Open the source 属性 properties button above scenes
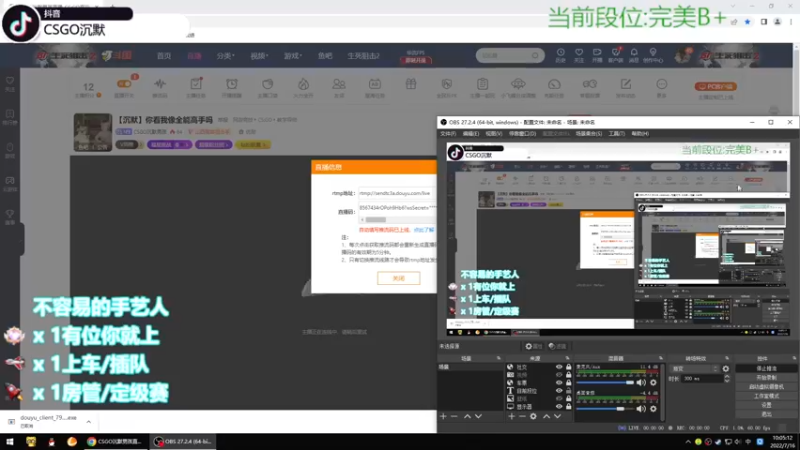 point(533,346)
